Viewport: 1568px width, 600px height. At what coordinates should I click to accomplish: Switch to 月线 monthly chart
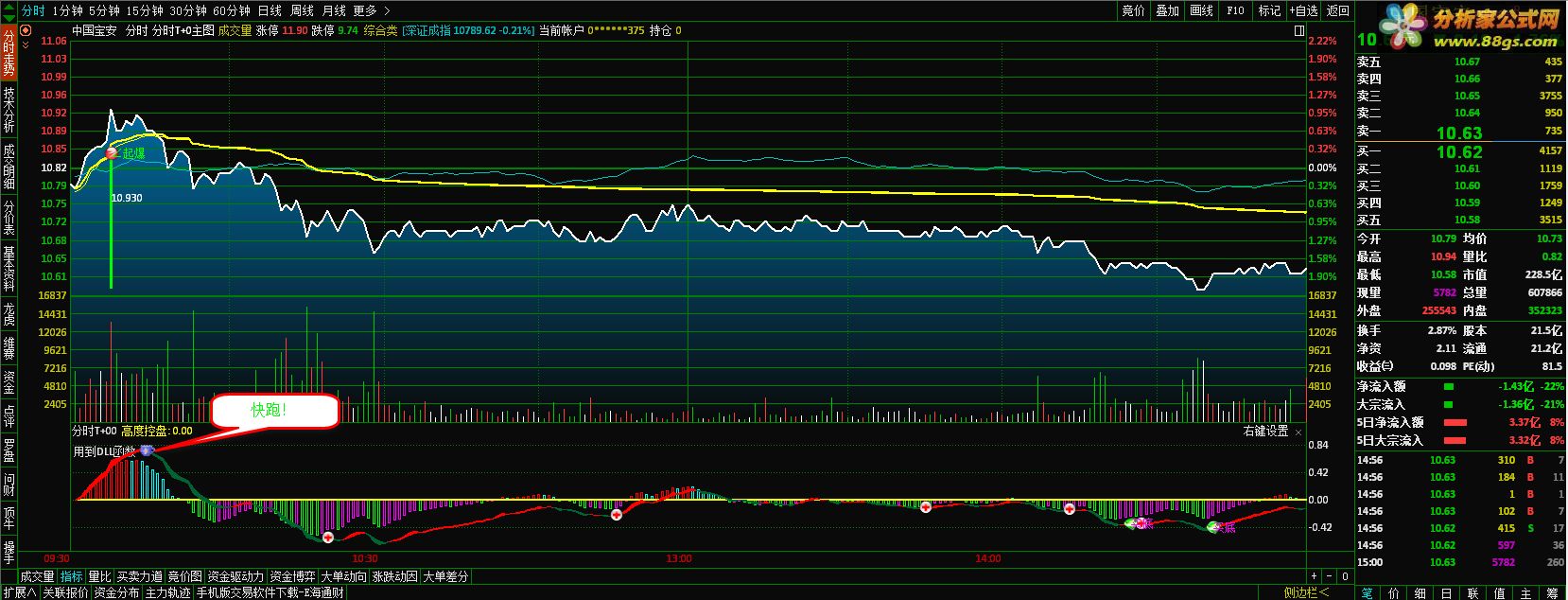click(x=334, y=10)
